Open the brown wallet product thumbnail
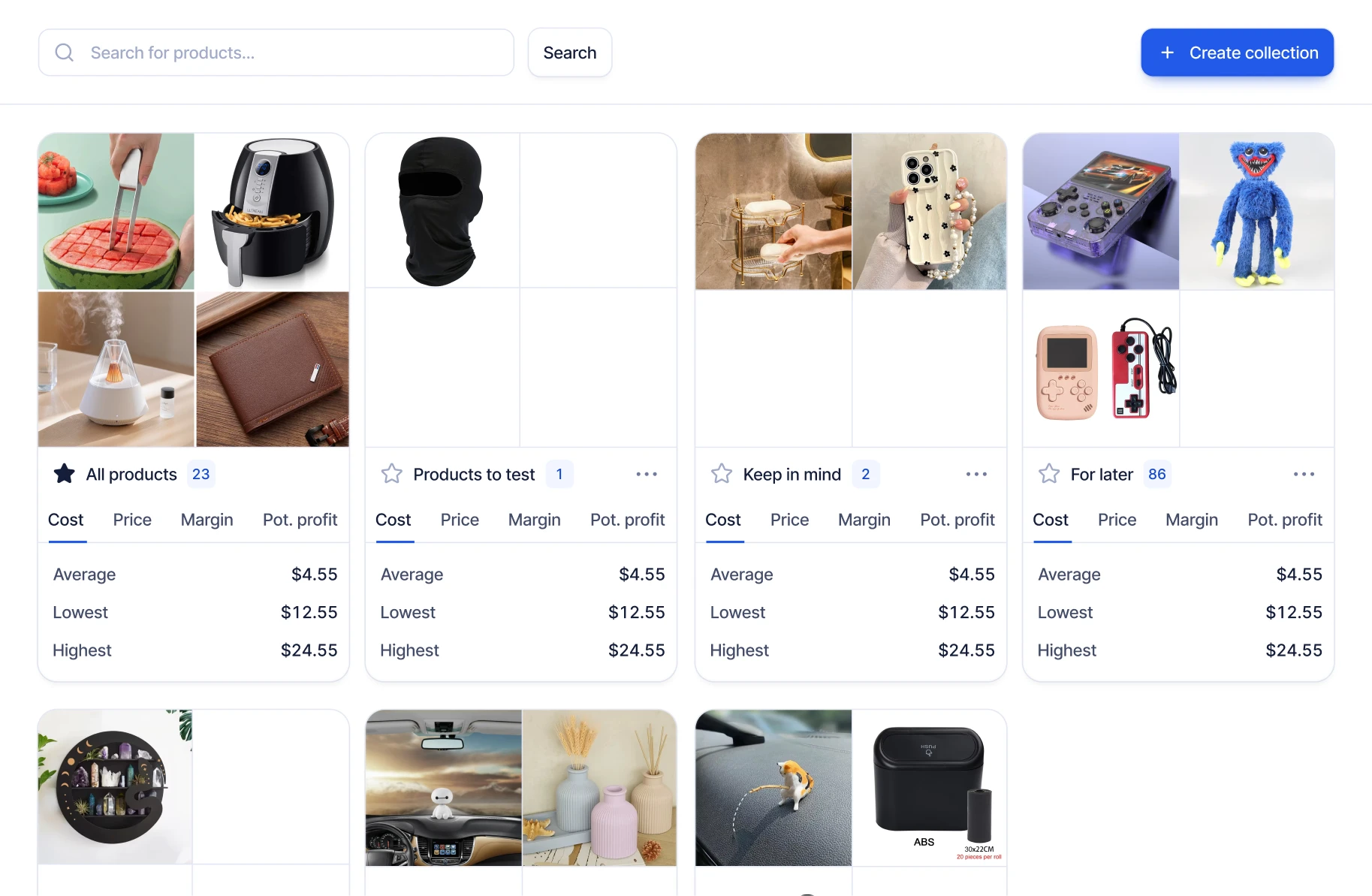Image resolution: width=1372 pixels, height=896 pixels. tap(273, 370)
